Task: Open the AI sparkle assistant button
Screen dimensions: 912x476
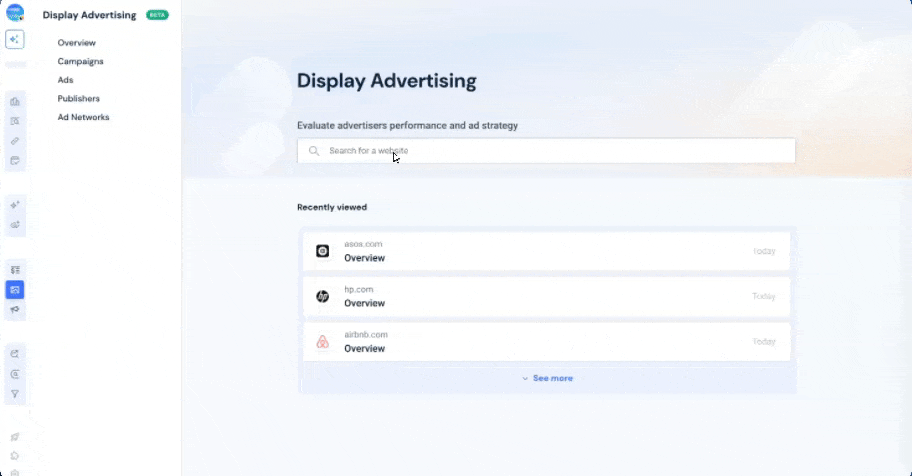Action: pos(15,40)
